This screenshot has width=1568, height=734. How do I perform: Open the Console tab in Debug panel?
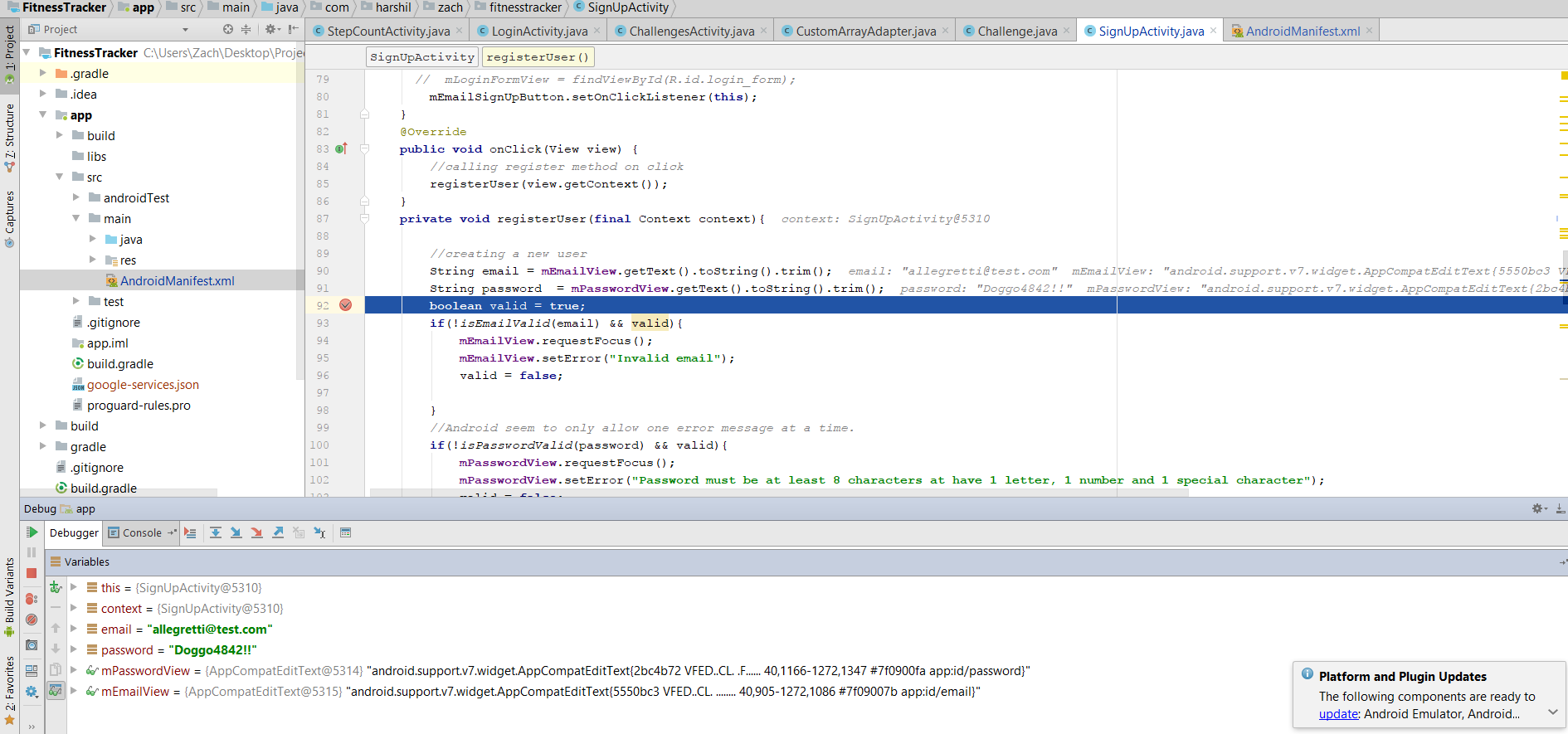point(142,532)
